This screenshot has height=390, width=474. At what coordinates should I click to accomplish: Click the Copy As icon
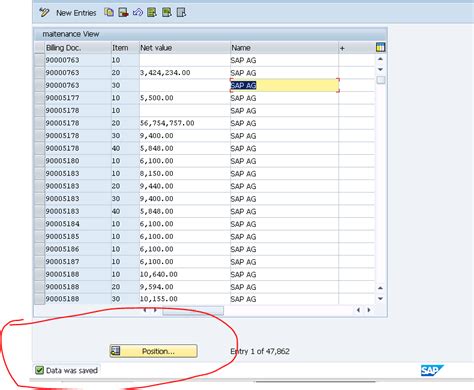[x=109, y=13]
